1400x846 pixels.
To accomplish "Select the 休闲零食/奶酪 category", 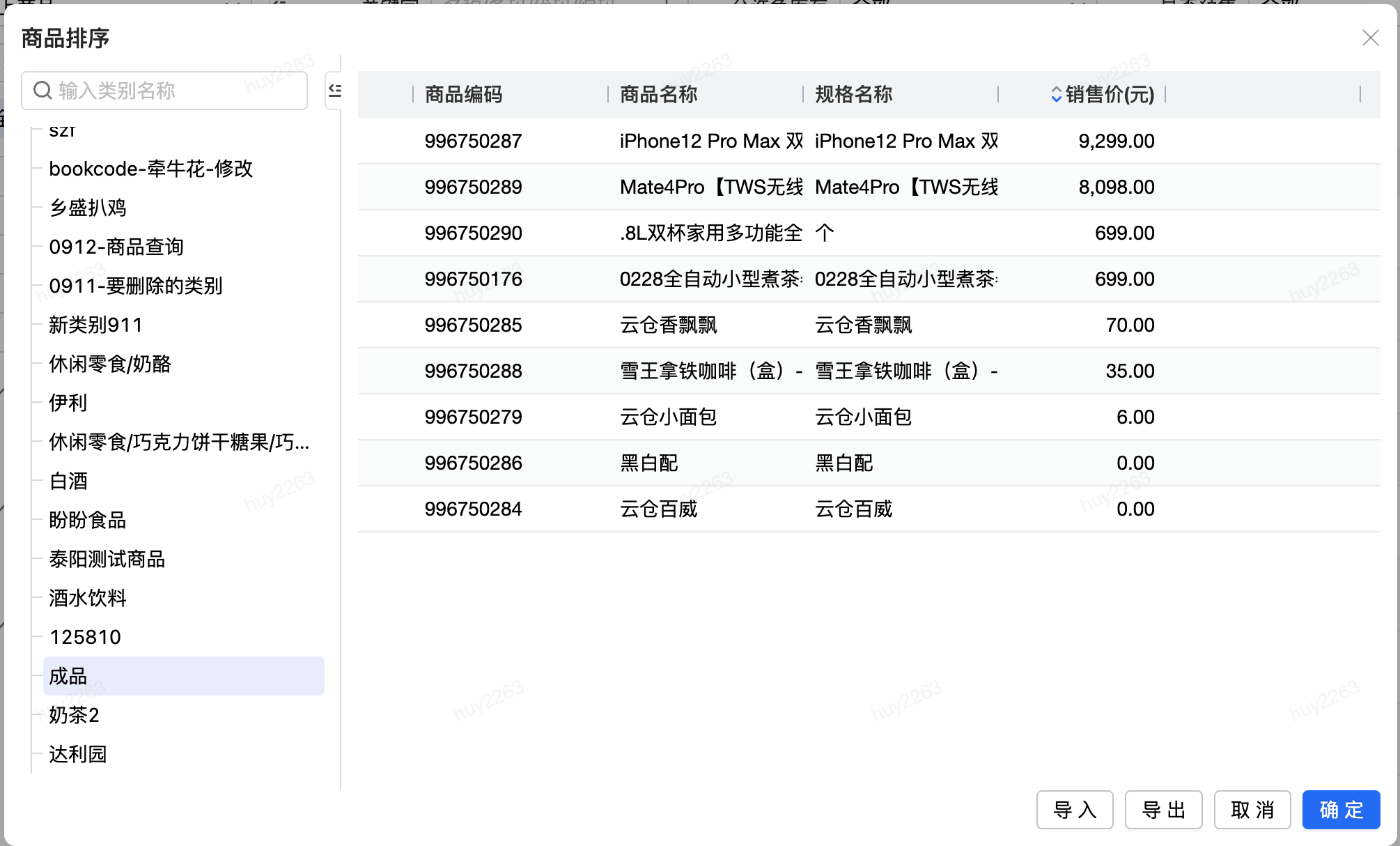I will pyautogui.click(x=110, y=364).
